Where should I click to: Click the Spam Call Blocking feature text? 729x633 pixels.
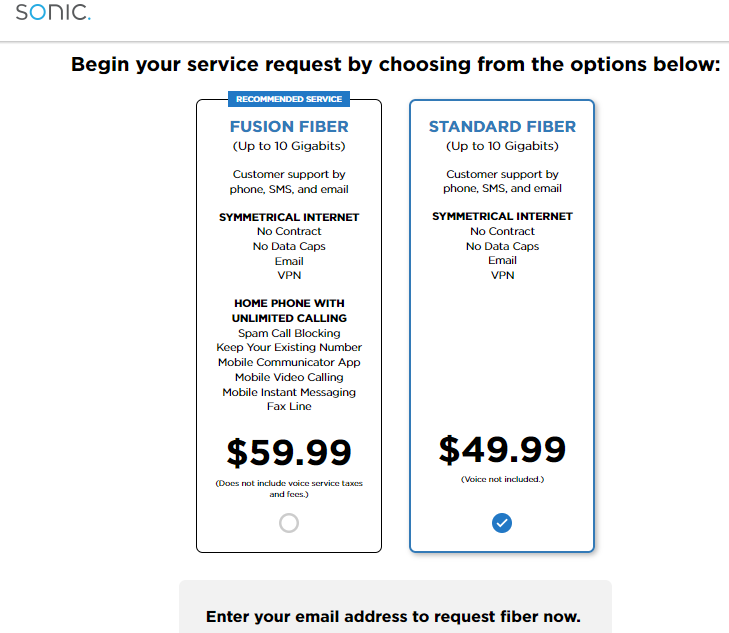tap(289, 333)
